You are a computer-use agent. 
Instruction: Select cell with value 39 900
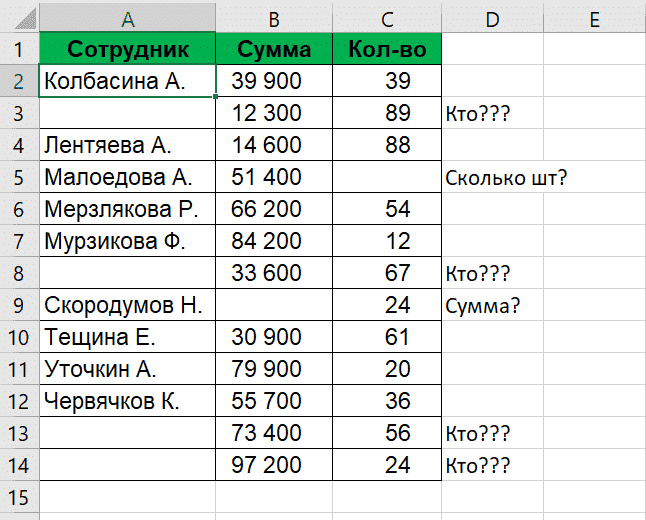274,81
